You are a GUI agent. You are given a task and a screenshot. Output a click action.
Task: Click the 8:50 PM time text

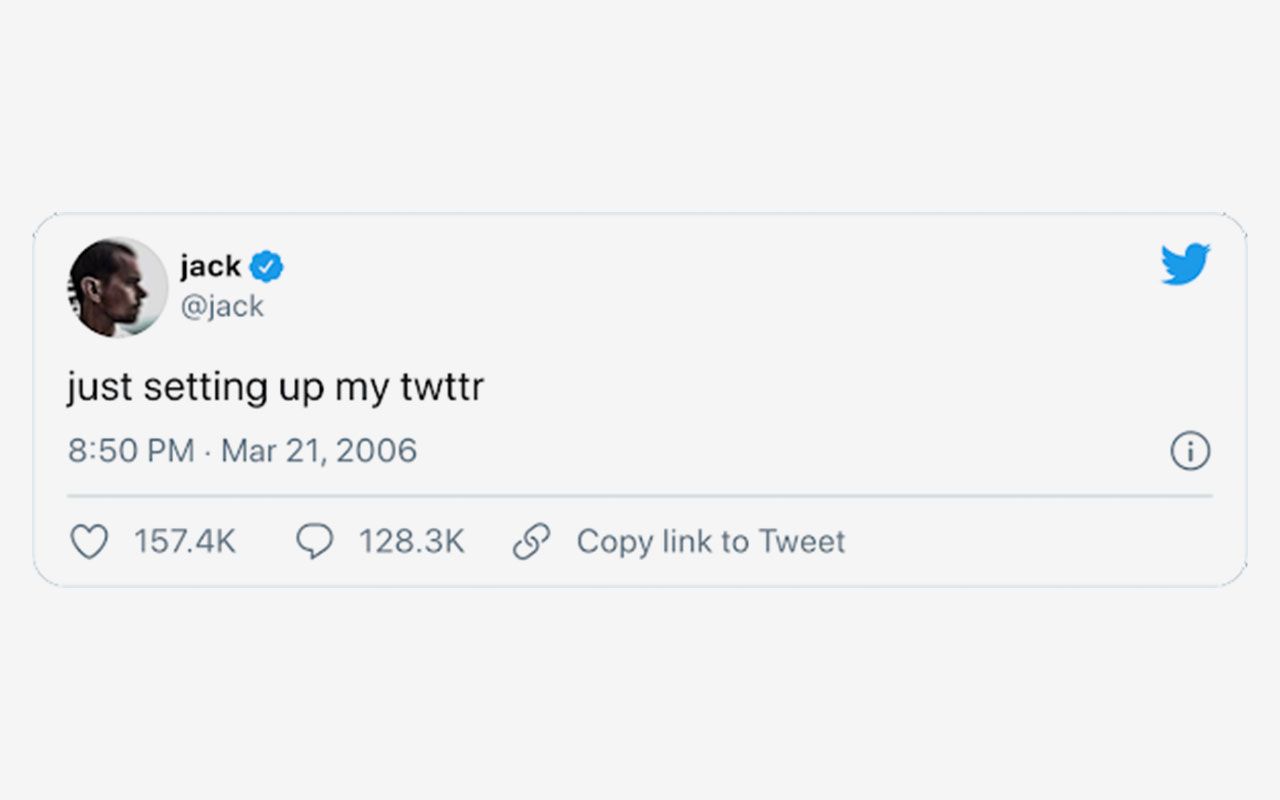click(130, 451)
